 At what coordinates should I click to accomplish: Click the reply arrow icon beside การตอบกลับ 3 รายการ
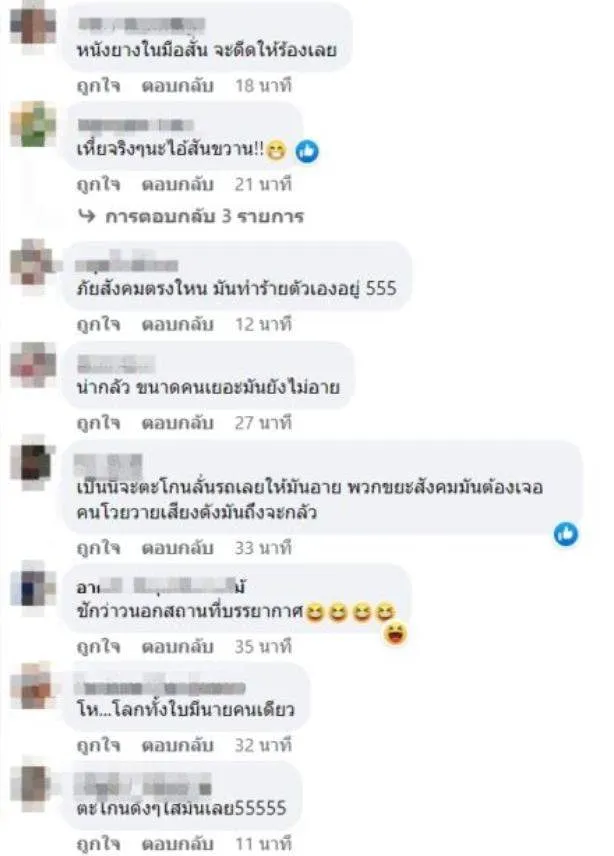[86, 216]
